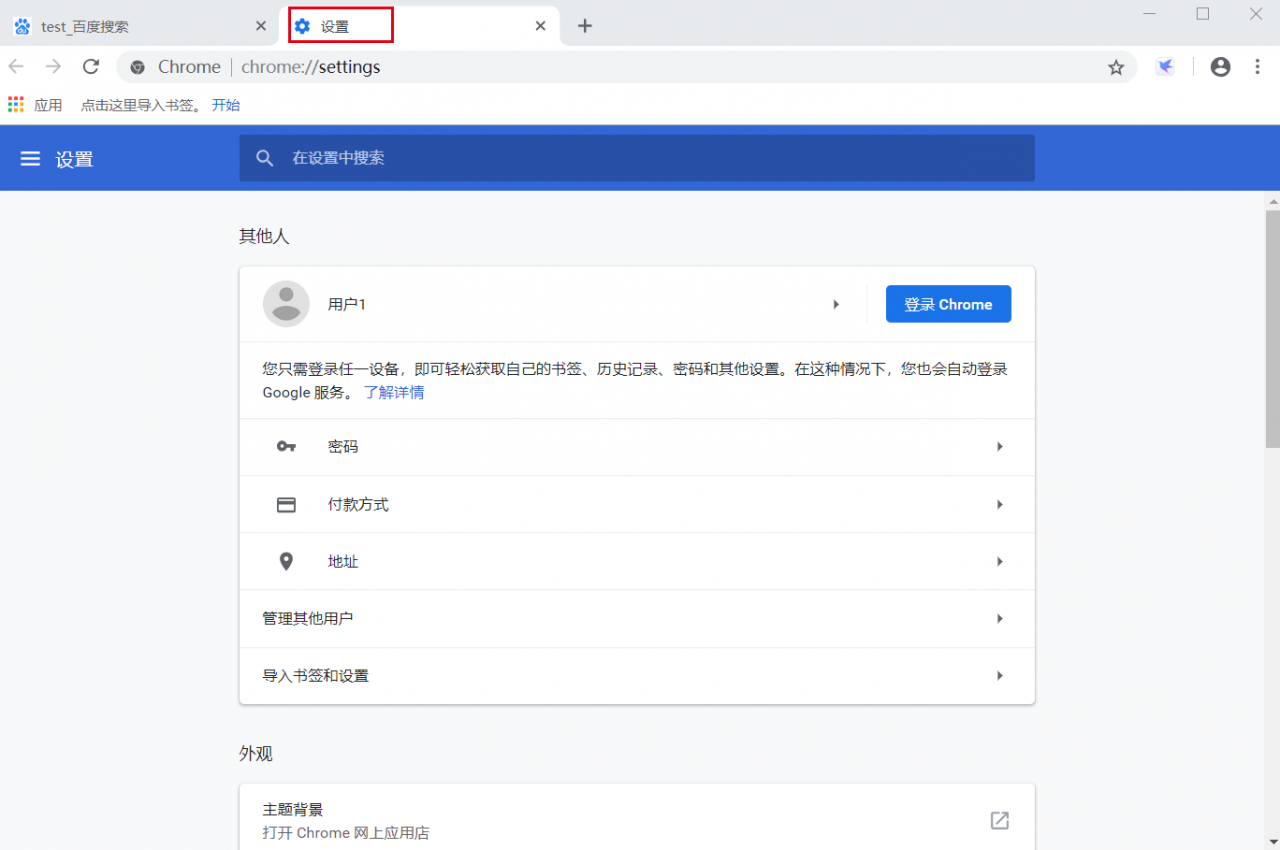Click the forward navigation arrow
The height and width of the screenshot is (850, 1280).
(53, 67)
